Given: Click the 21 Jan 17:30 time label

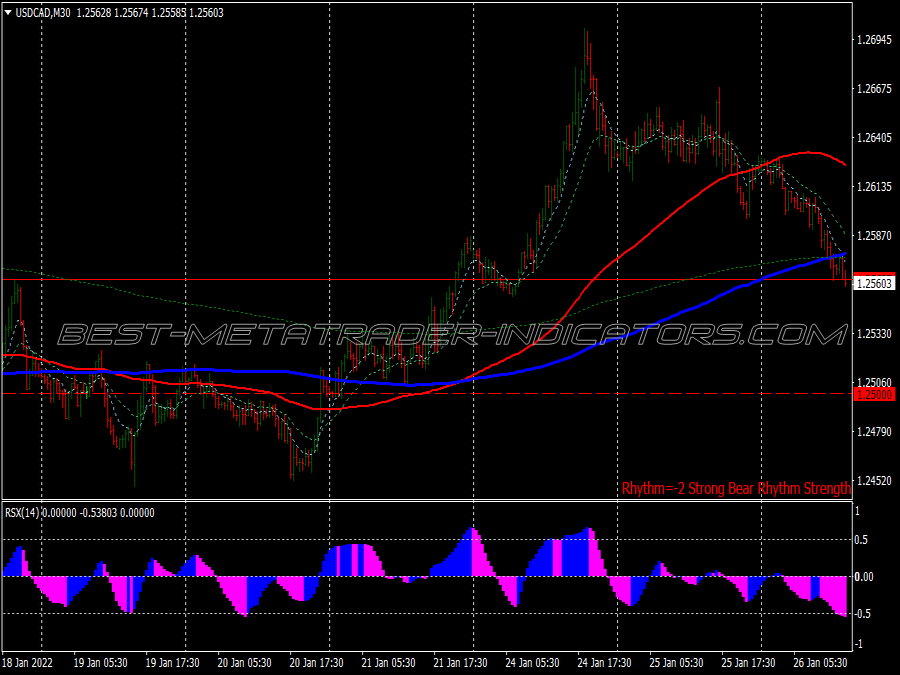Looking at the screenshot, I should pyautogui.click(x=460, y=663).
